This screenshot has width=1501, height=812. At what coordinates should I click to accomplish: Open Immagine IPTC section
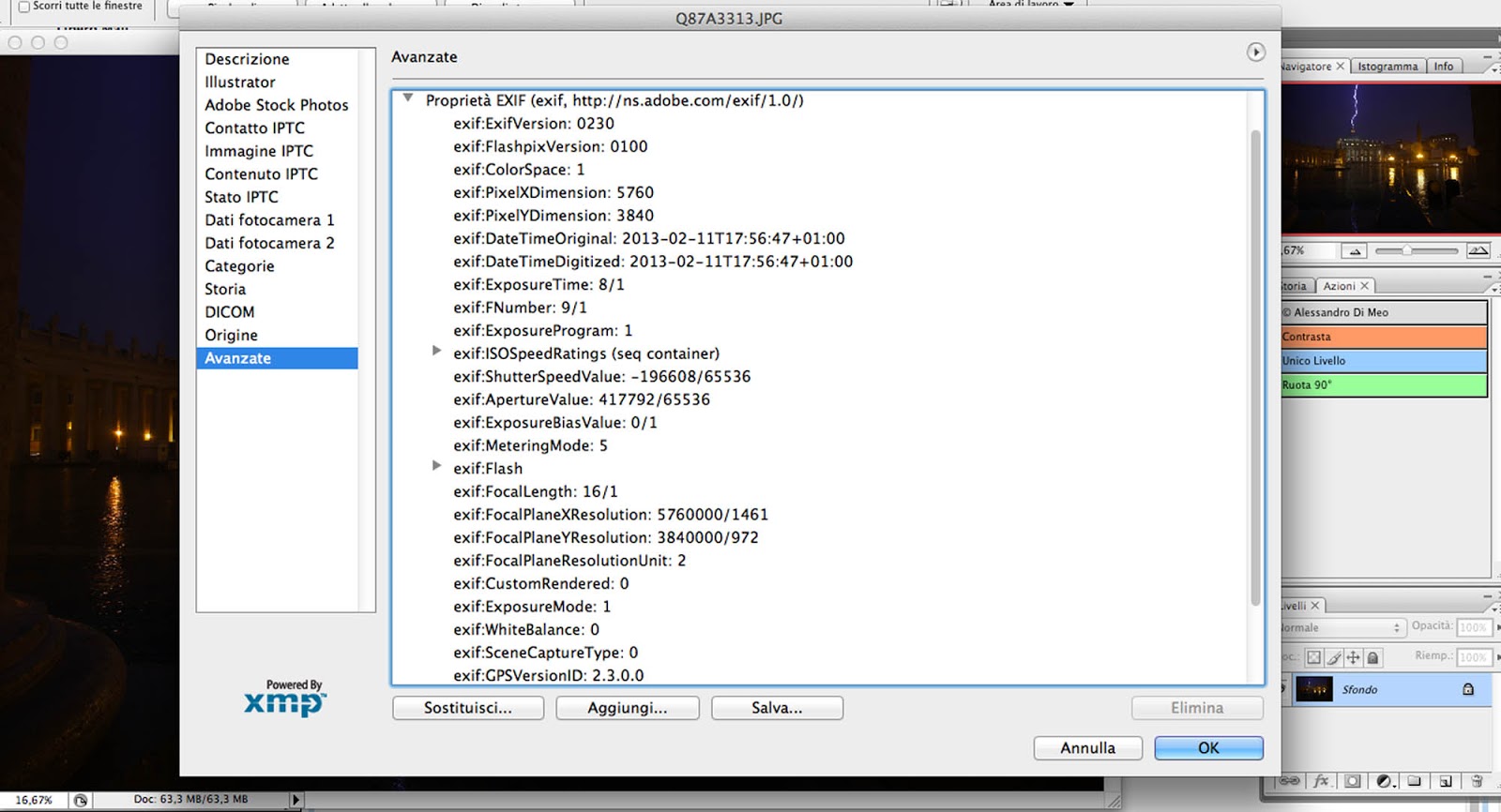click(x=277, y=151)
